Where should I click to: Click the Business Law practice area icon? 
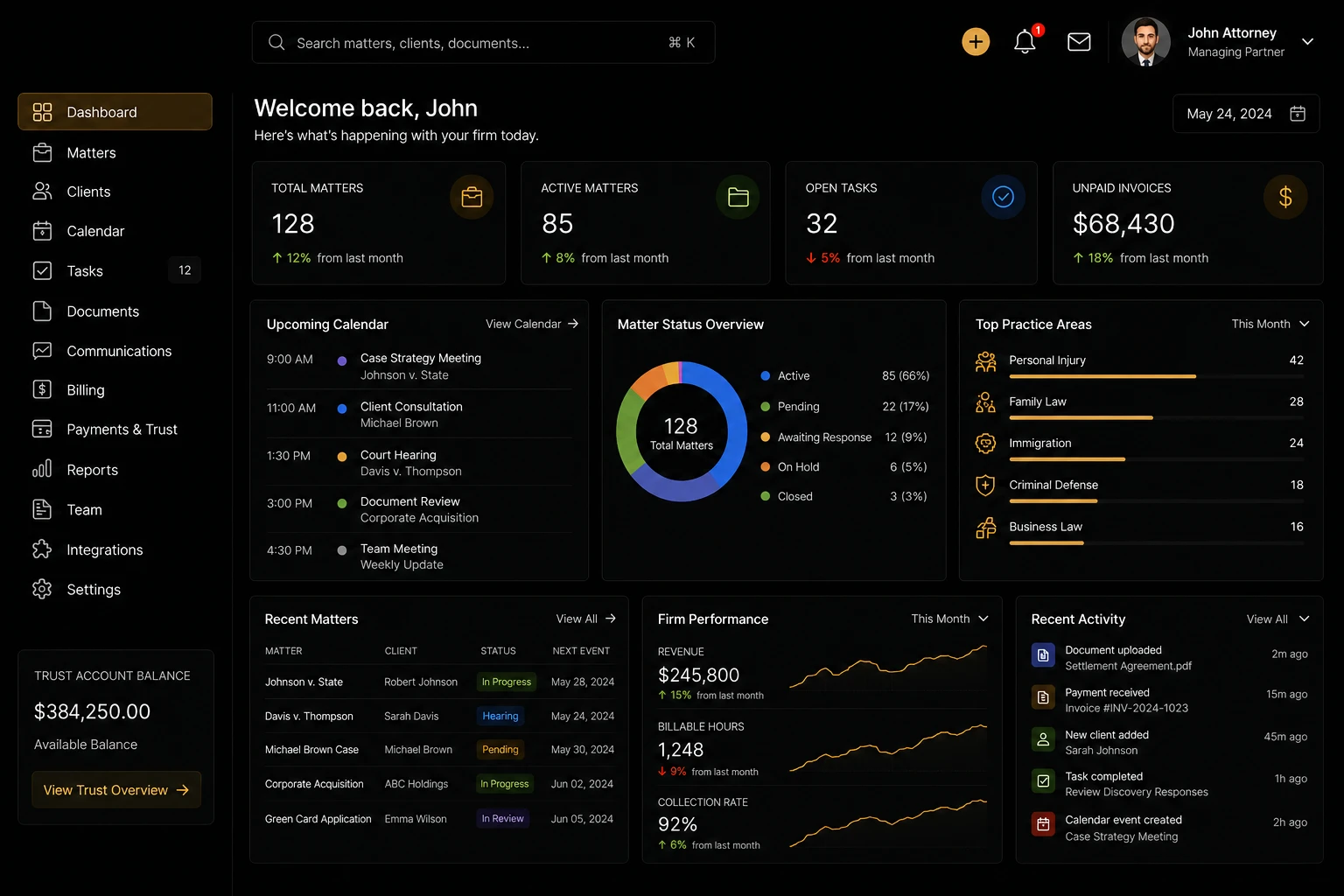986,528
